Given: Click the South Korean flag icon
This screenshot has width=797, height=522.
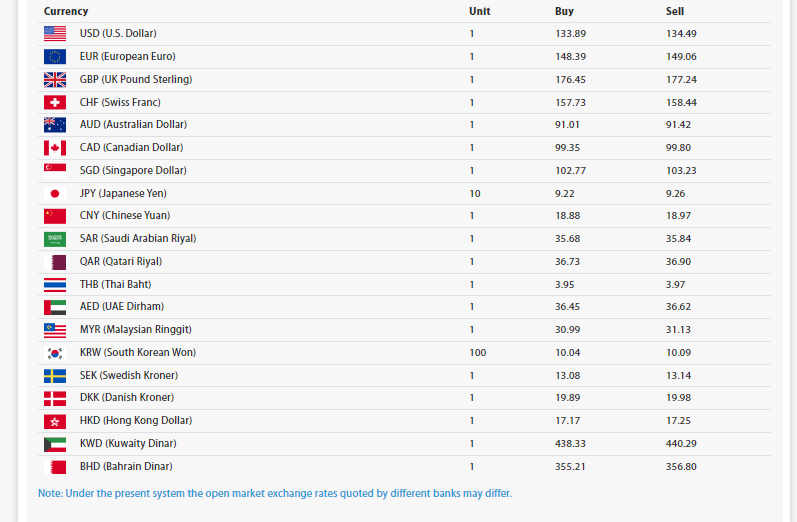Looking at the screenshot, I should [x=55, y=352].
